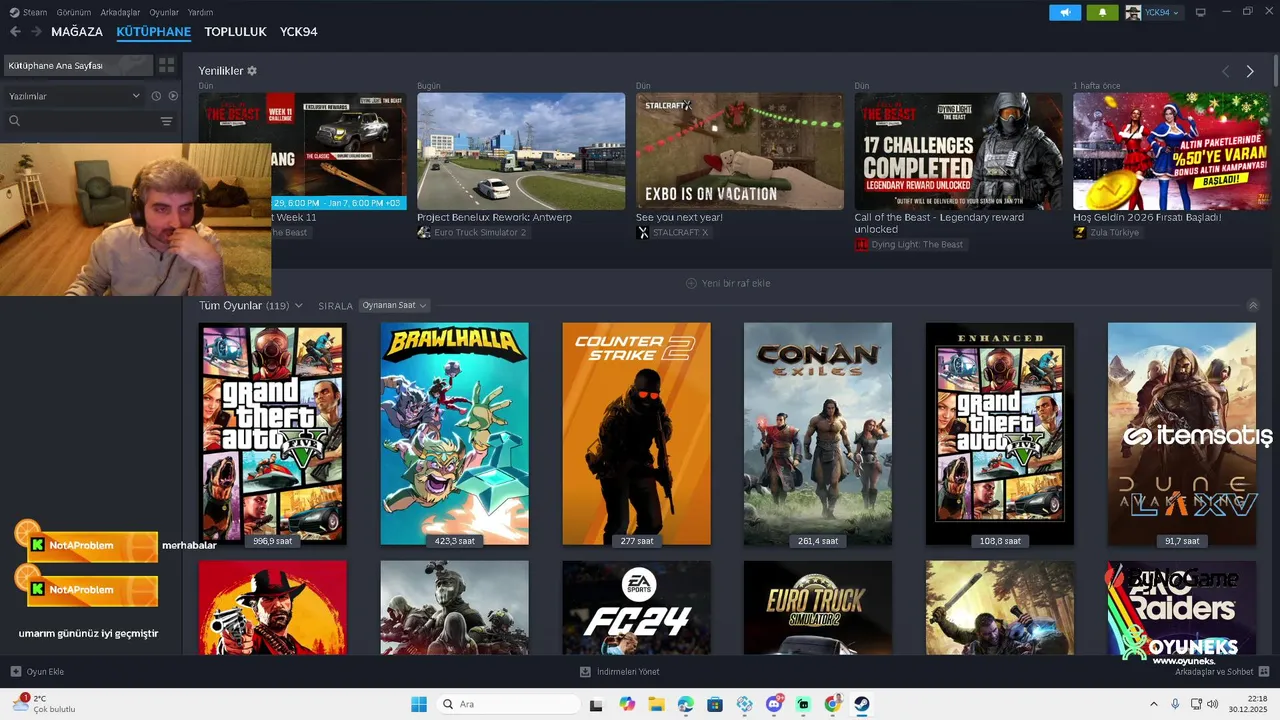
Task: Open Microsoft Store from the taskbar
Action: [x=715, y=704]
